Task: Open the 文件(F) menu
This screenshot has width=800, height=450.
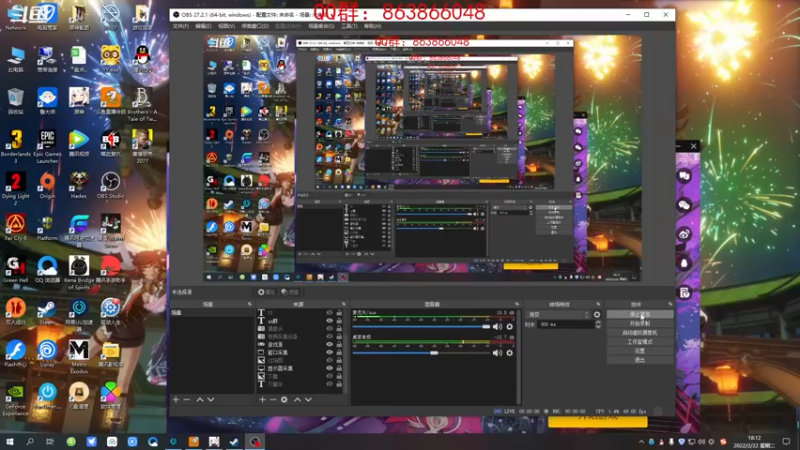Action: (x=181, y=26)
